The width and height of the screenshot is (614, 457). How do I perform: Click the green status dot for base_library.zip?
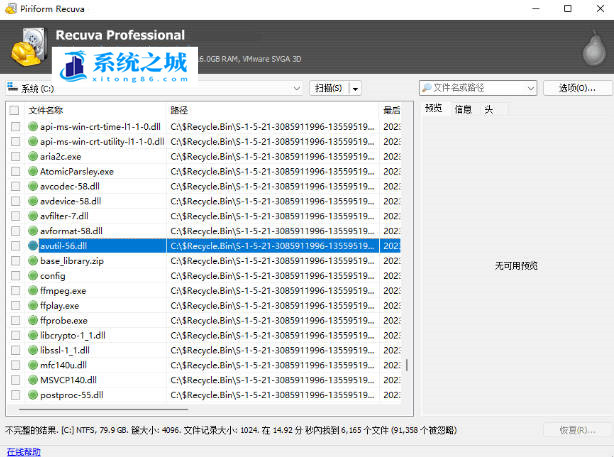coord(33,260)
